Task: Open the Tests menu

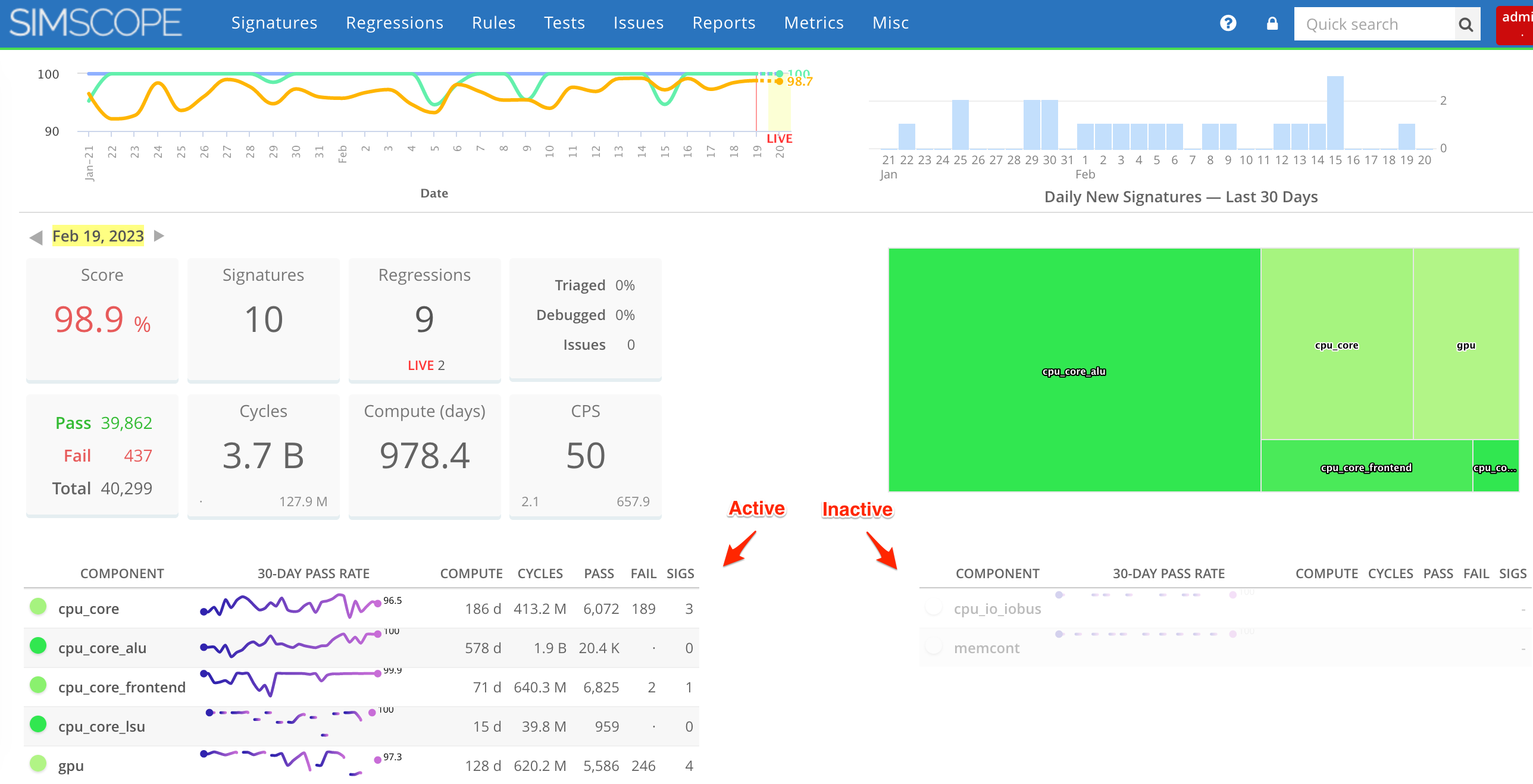Action: [564, 23]
